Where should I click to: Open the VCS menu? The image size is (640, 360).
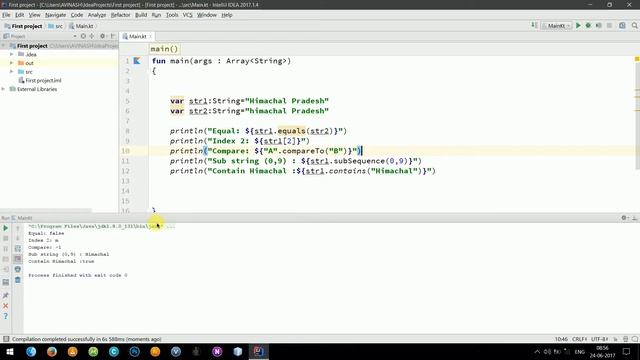187,15
